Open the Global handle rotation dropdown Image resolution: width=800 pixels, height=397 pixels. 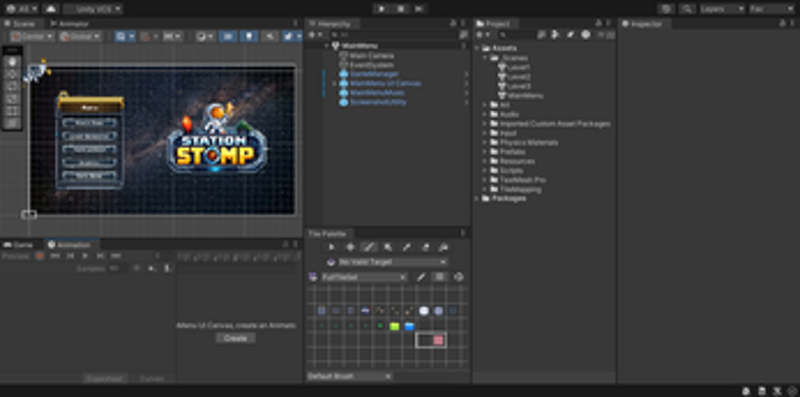(x=80, y=36)
